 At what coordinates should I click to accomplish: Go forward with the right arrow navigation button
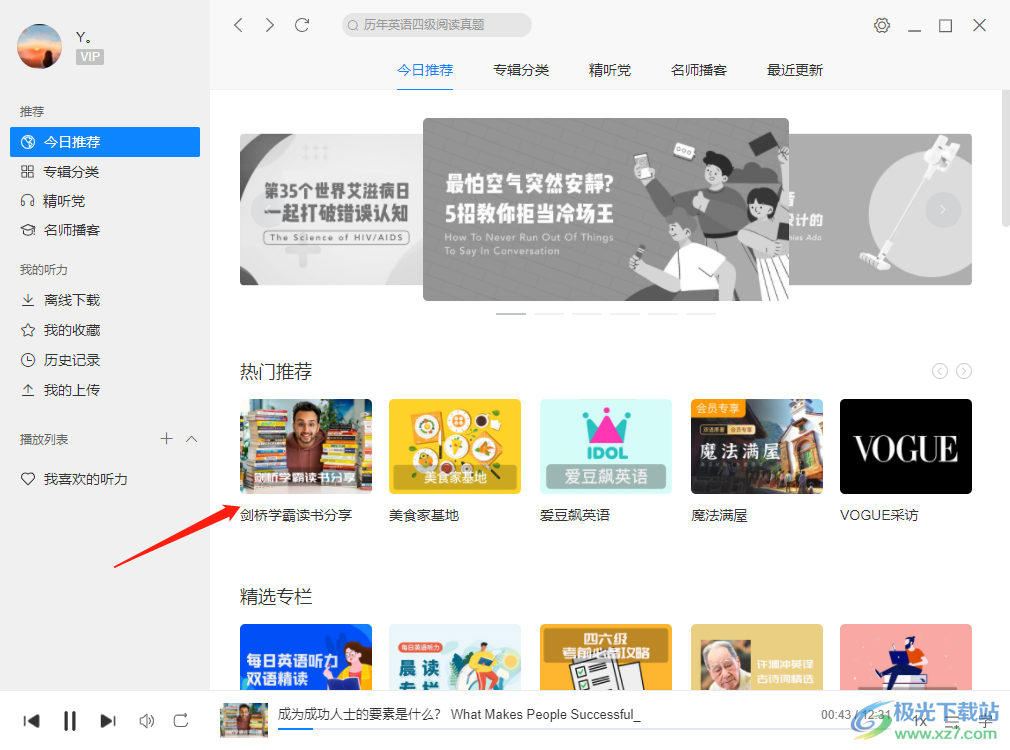pos(270,25)
